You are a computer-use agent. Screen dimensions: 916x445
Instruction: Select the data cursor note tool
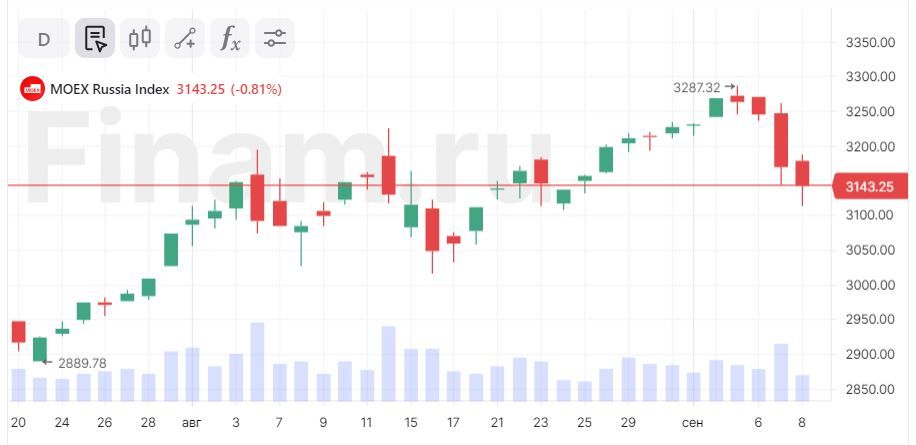pos(95,39)
